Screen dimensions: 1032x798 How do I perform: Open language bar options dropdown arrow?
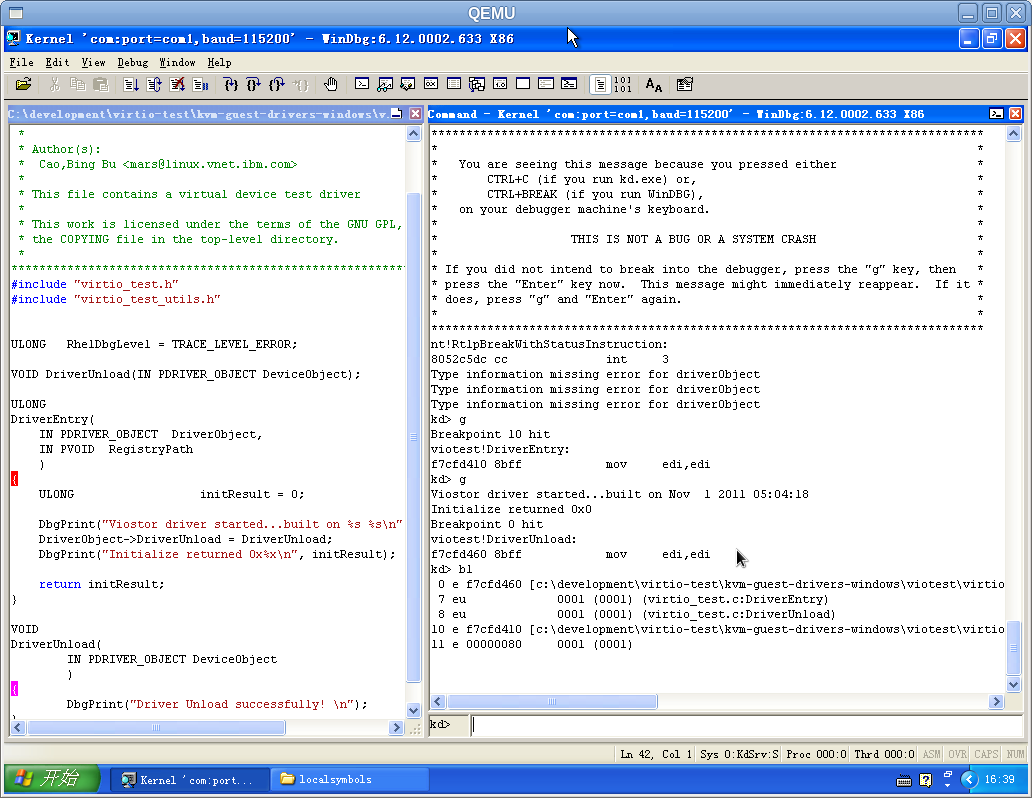(947, 785)
